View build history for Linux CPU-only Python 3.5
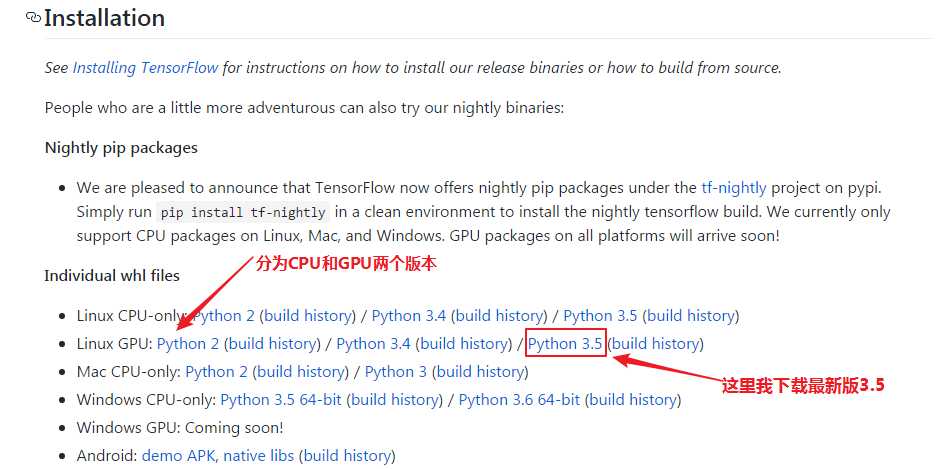Viewport: 937px width, 469px height. click(690, 315)
